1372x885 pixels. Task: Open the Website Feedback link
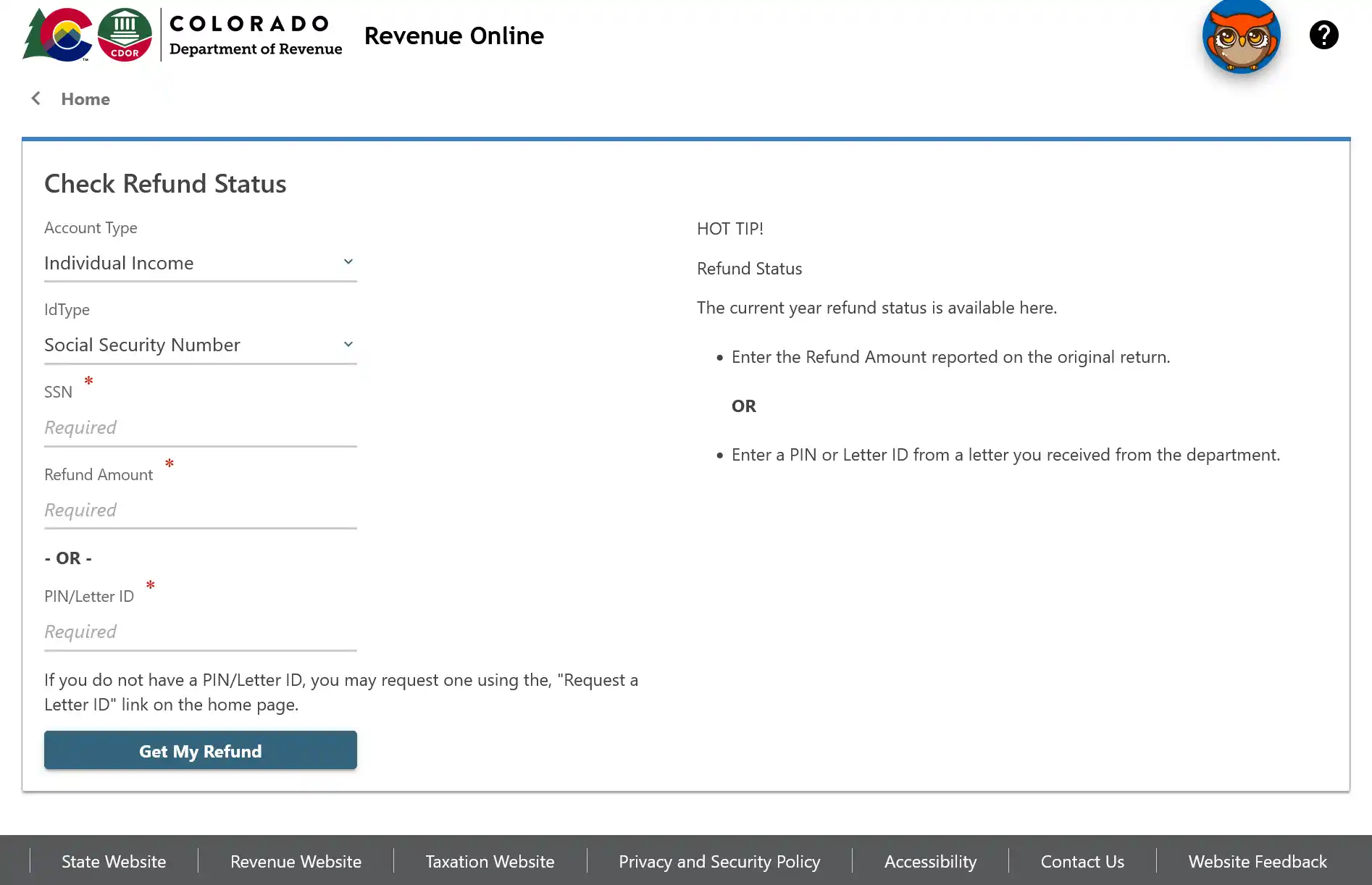point(1258,861)
